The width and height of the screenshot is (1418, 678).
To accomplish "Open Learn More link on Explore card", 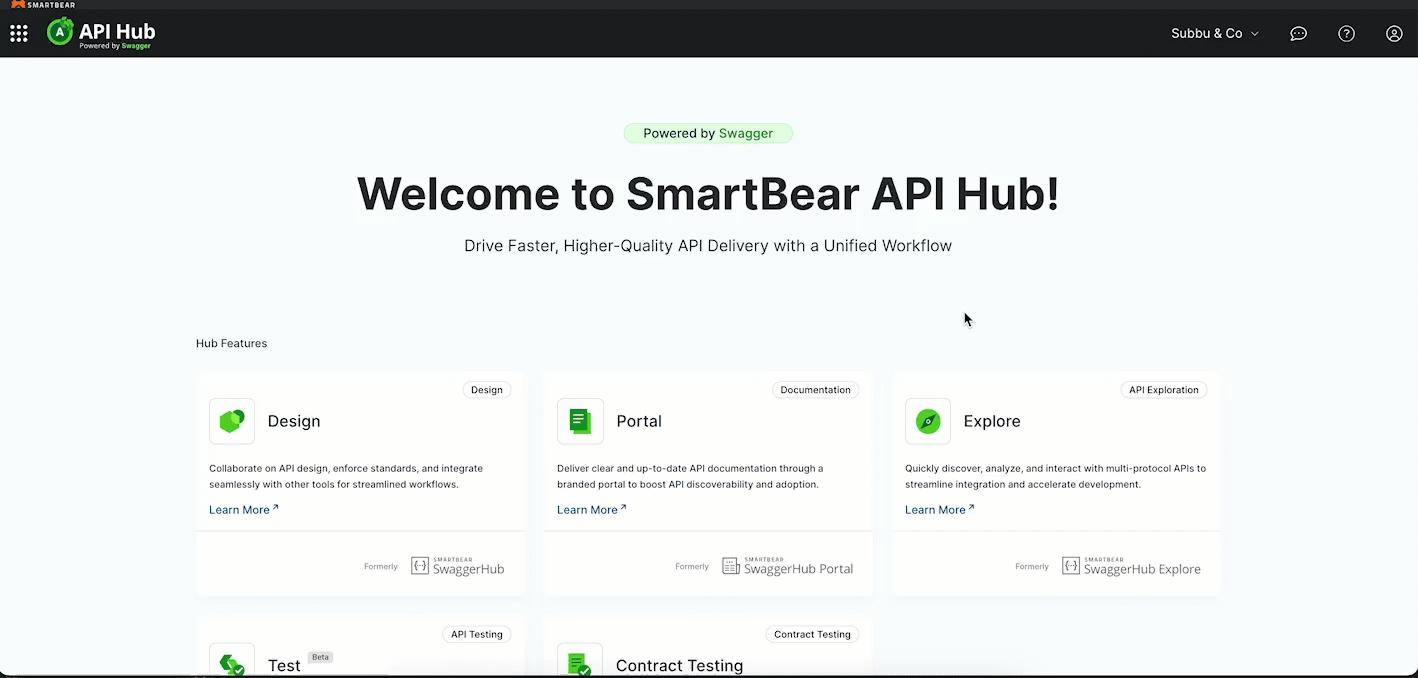I will point(940,510).
